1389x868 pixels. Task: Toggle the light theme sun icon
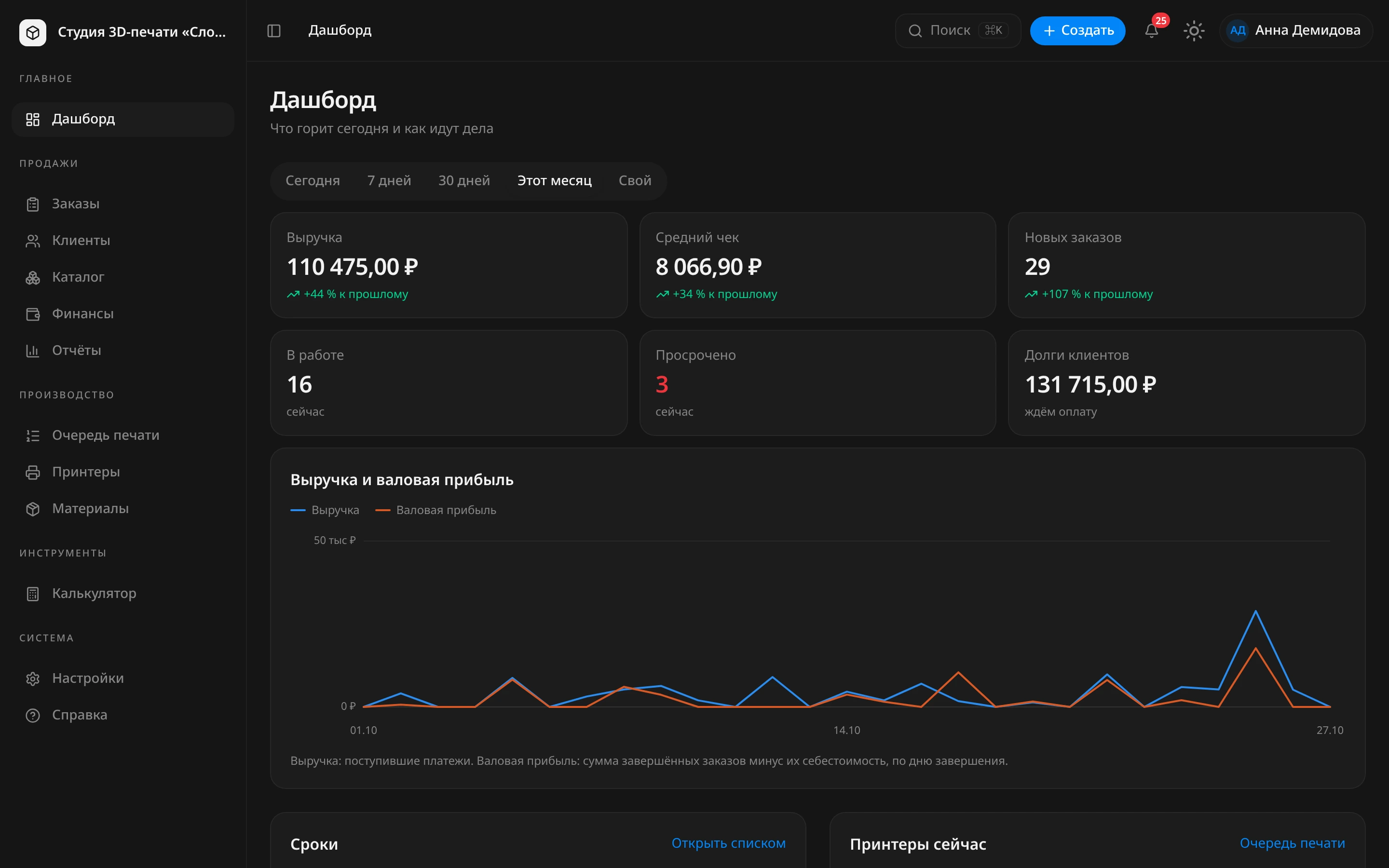pyautogui.click(x=1194, y=30)
